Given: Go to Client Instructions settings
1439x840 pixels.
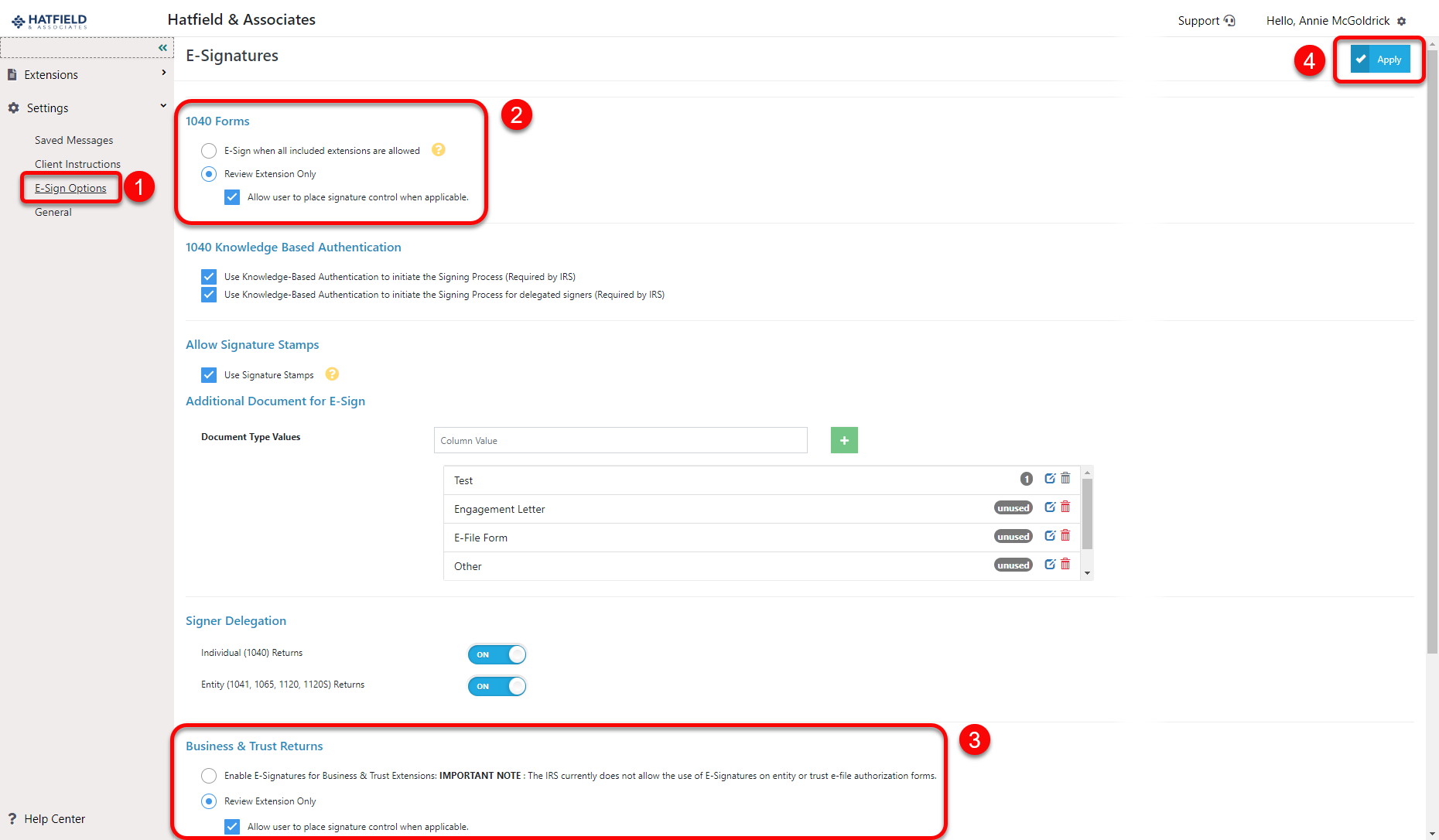Looking at the screenshot, I should (77, 164).
